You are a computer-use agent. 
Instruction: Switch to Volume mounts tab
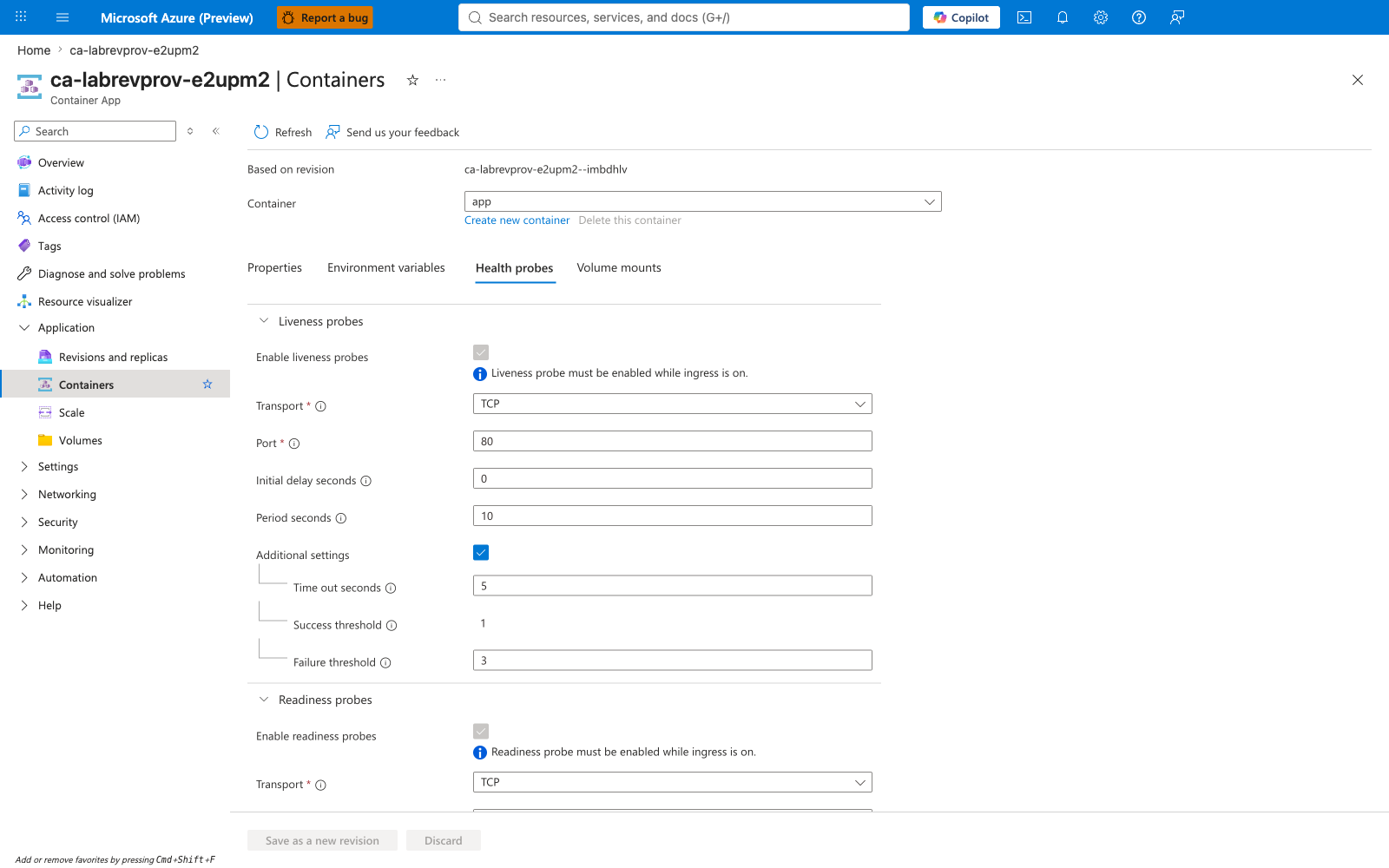[619, 267]
